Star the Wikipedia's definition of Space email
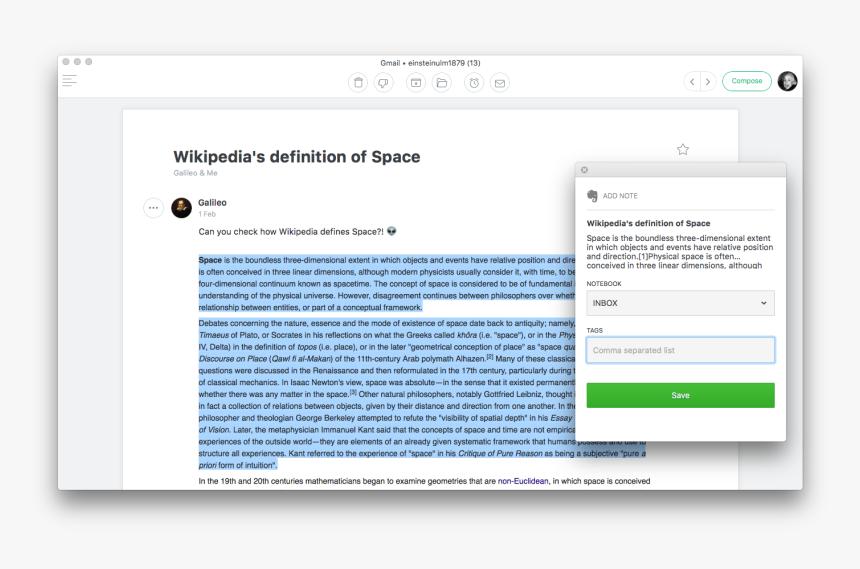The width and height of the screenshot is (860, 569). [x=682, y=149]
